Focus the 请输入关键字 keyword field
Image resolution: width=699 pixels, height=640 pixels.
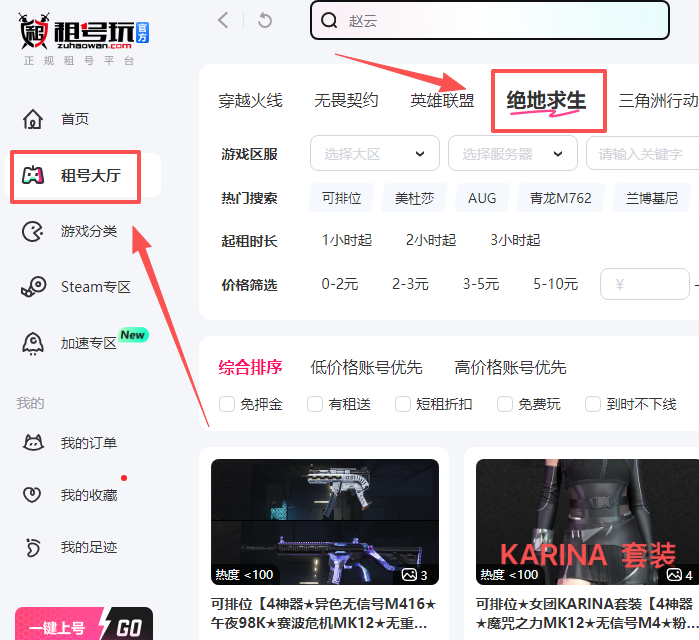pos(642,153)
